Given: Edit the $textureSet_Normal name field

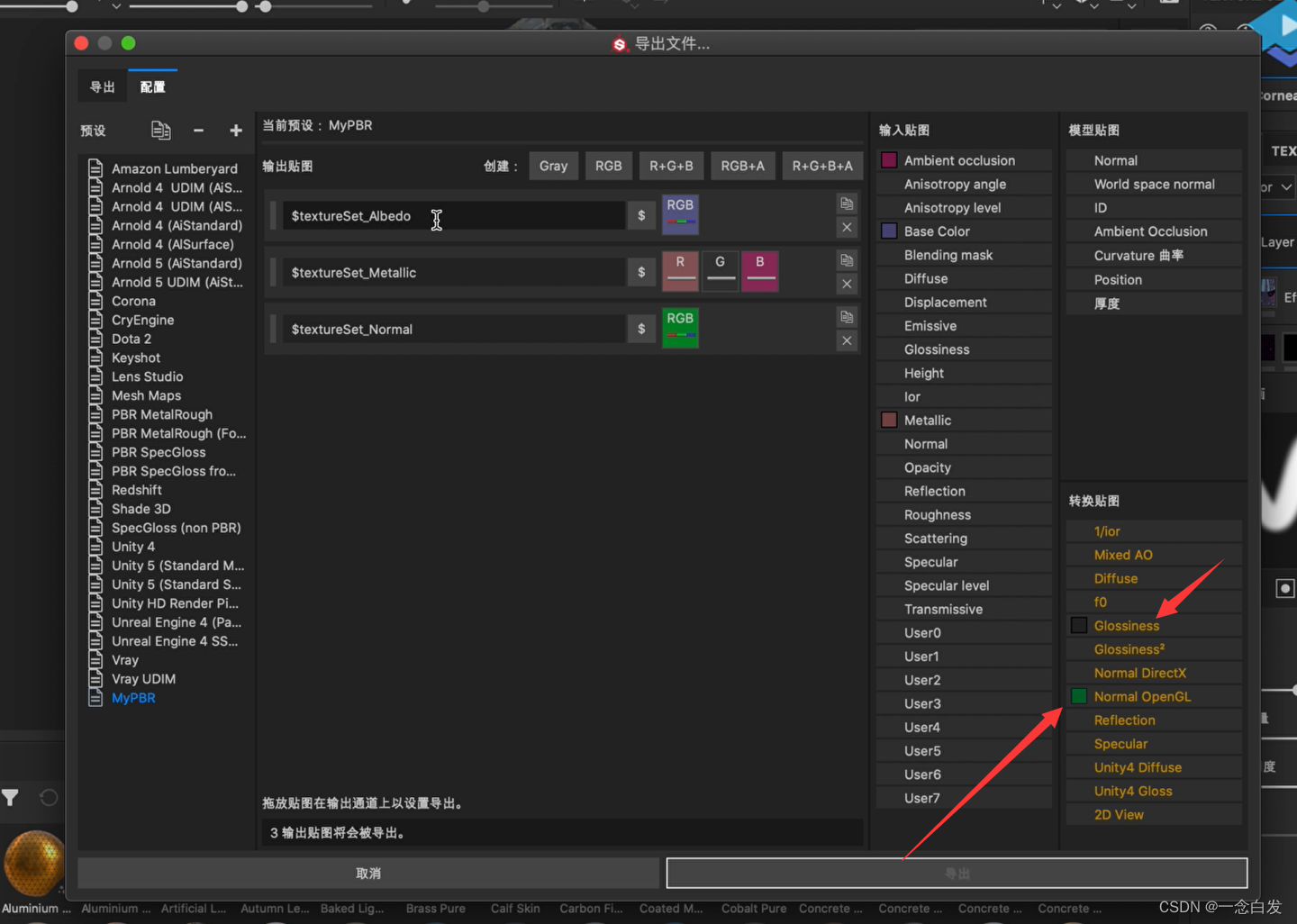Looking at the screenshot, I should tap(454, 329).
